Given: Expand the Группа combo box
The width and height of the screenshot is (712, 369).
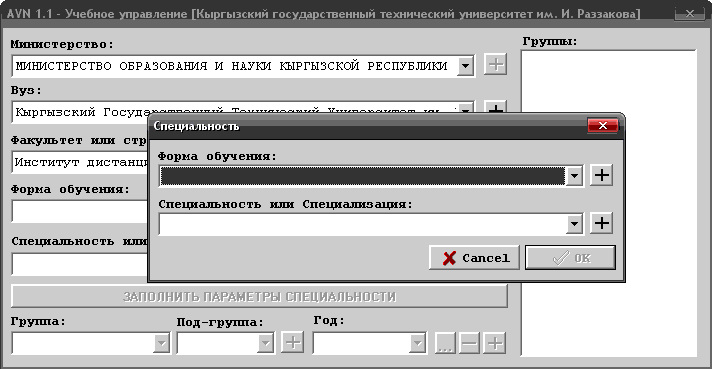Looking at the screenshot, I should pos(161,343).
